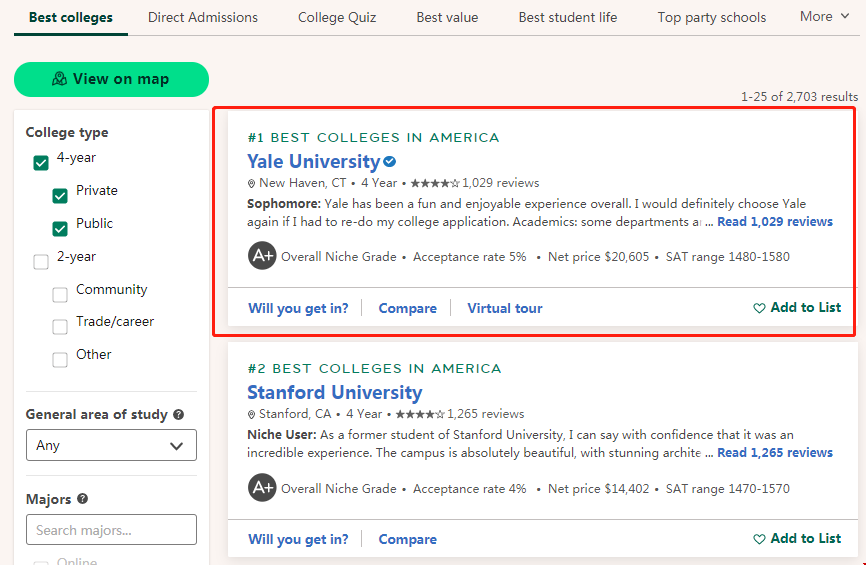Uncheck the Private checkbox
The width and height of the screenshot is (866, 565).
(x=60, y=196)
